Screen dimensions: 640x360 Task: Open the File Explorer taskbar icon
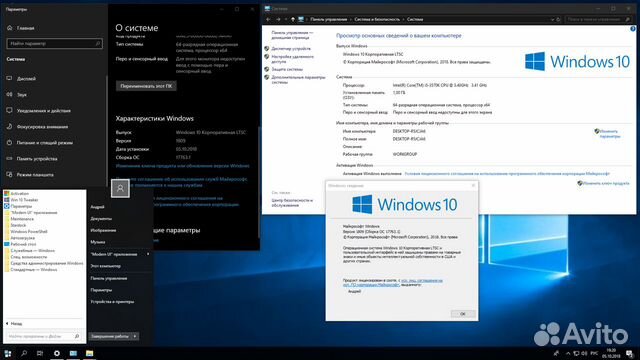[89, 353]
